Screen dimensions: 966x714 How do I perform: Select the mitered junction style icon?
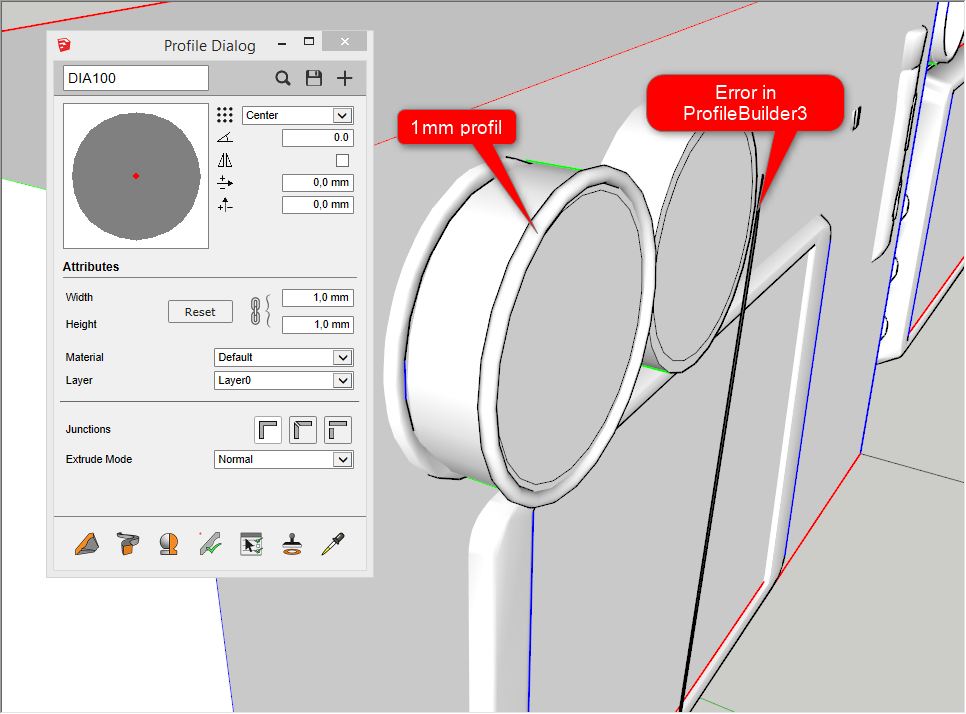[302, 430]
